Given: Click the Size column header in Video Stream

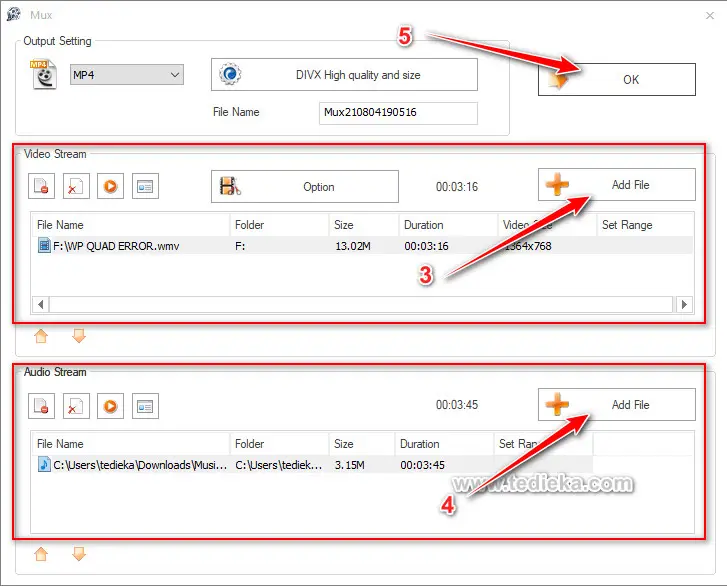Looking at the screenshot, I should tap(364, 225).
